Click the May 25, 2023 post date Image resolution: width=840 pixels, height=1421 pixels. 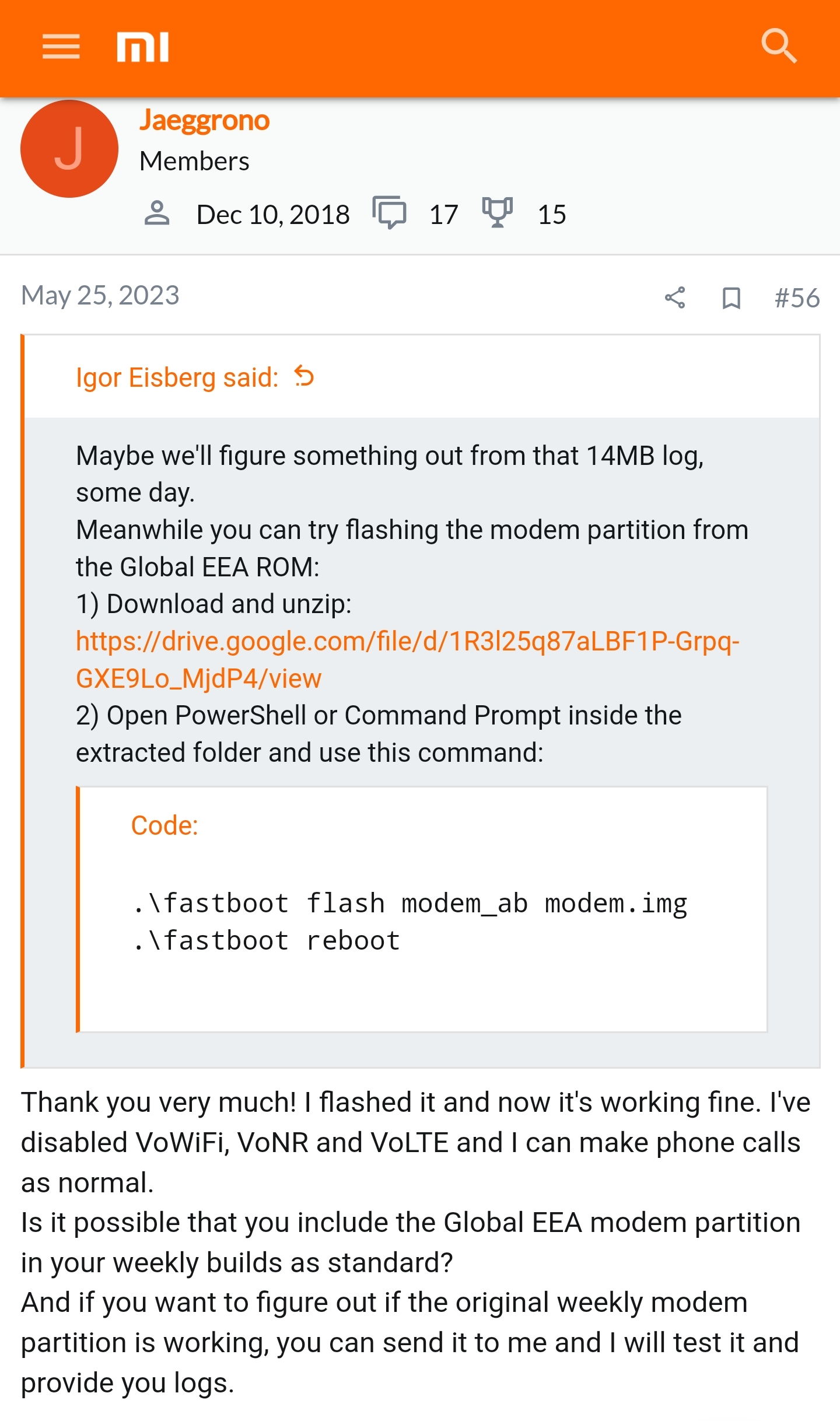click(100, 296)
